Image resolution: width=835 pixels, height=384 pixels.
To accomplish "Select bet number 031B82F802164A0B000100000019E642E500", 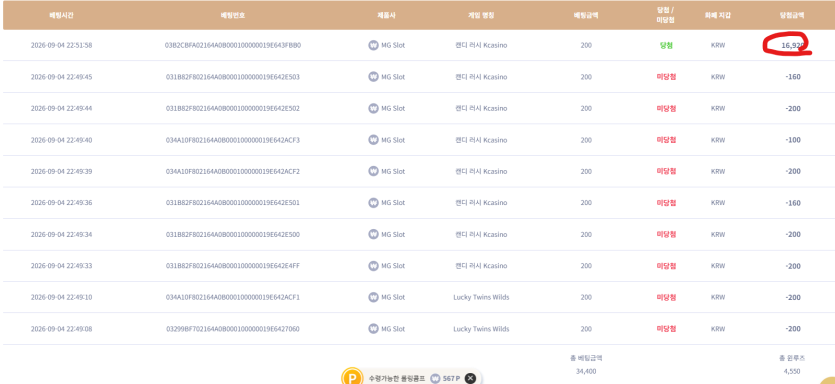I will click(x=233, y=234).
